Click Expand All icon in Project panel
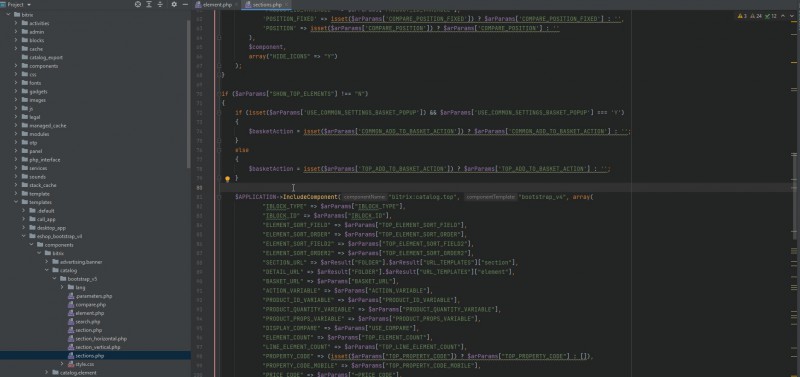The image size is (800, 377). tap(149, 4)
